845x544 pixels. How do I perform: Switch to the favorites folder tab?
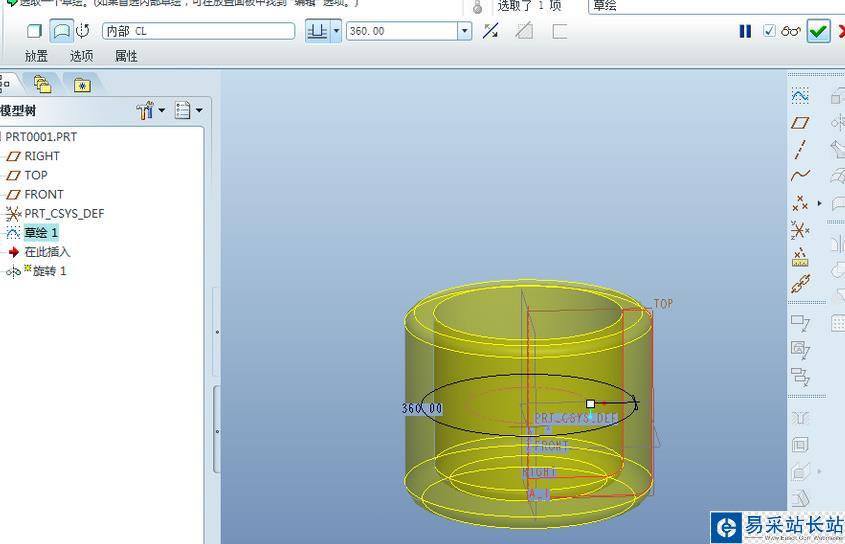[82, 85]
